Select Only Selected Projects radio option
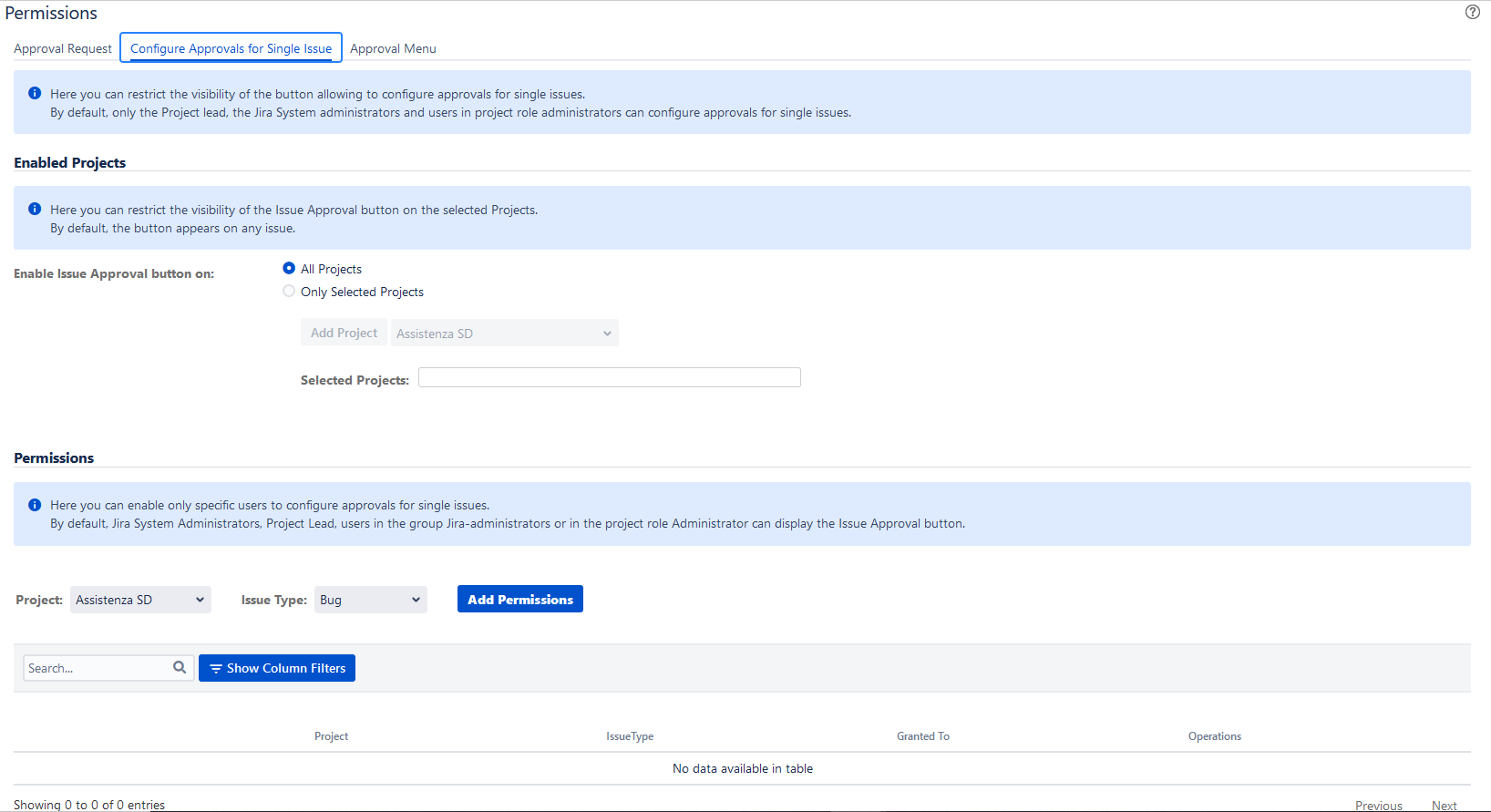The width and height of the screenshot is (1491, 812). pyautogui.click(x=289, y=292)
